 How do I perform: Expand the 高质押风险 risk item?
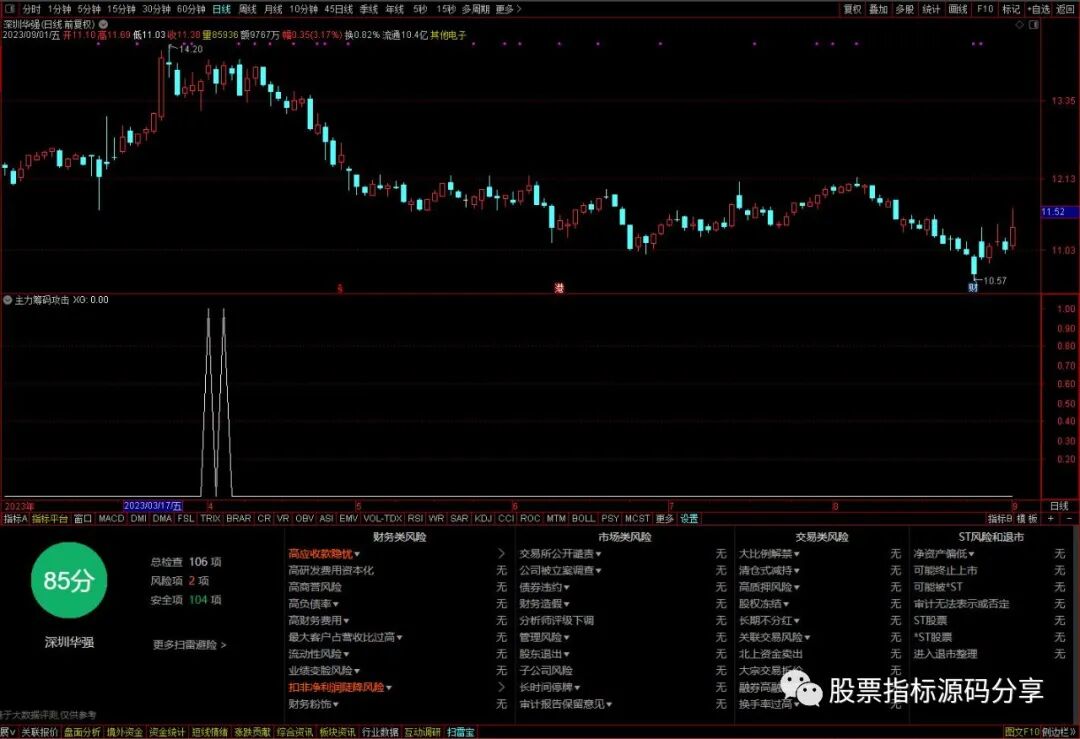(769, 587)
